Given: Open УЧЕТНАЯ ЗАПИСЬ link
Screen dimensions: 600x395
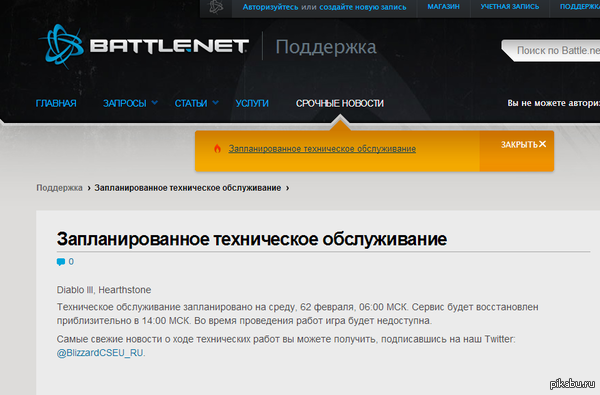Looking at the screenshot, I should click(x=510, y=7).
